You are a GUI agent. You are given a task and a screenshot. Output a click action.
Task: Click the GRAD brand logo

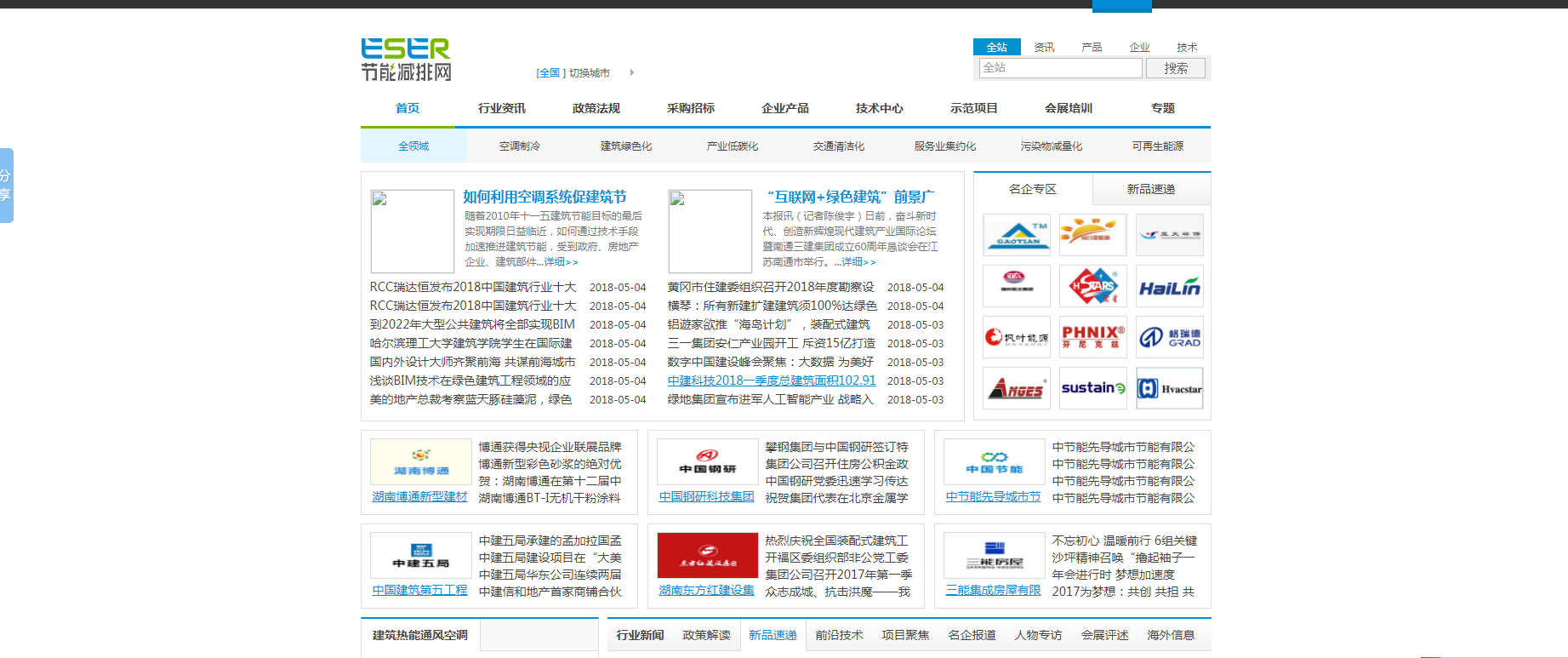pyautogui.click(x=1169, y=337)
